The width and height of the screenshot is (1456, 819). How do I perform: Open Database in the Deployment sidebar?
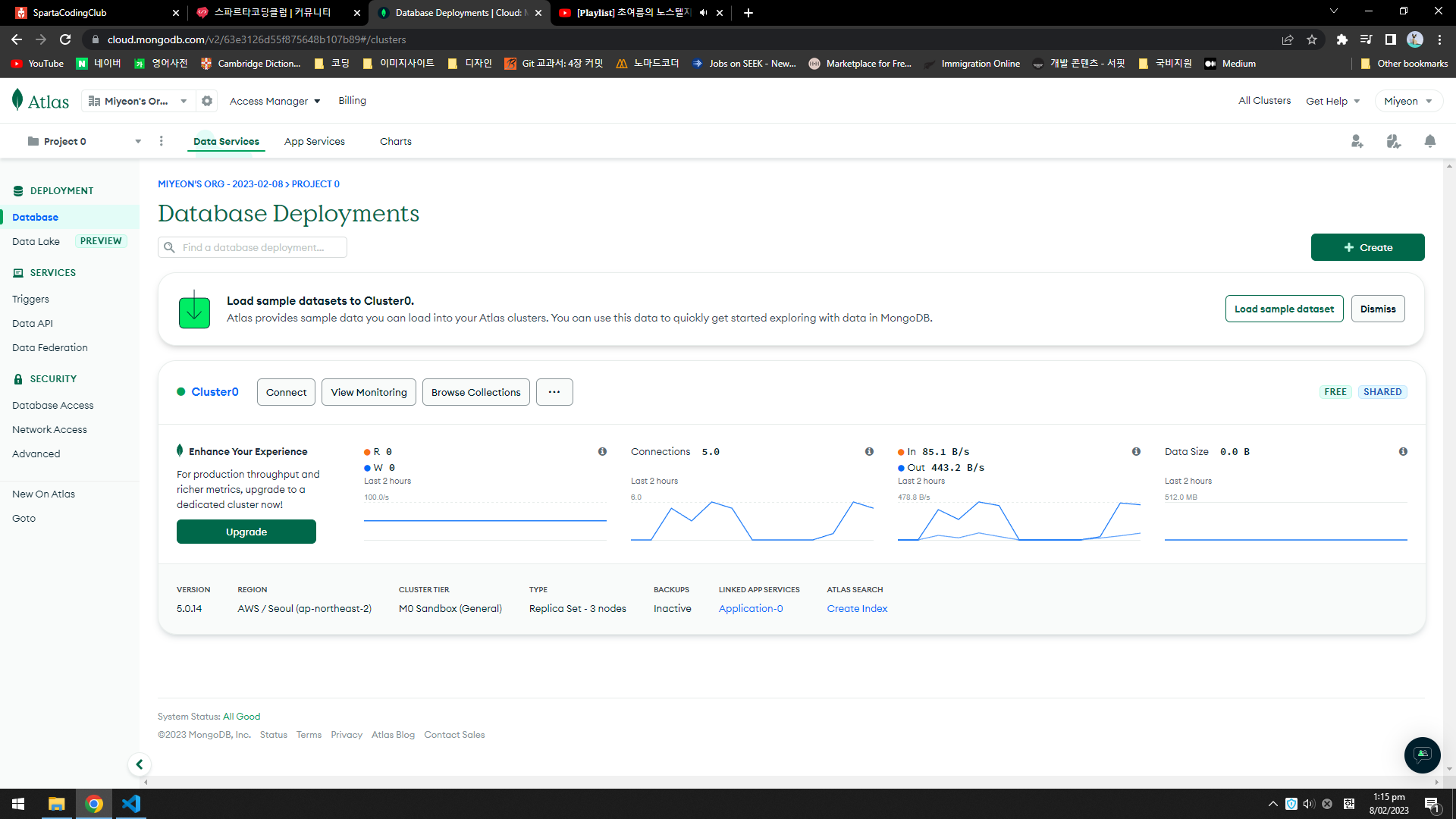coord(70,217)
